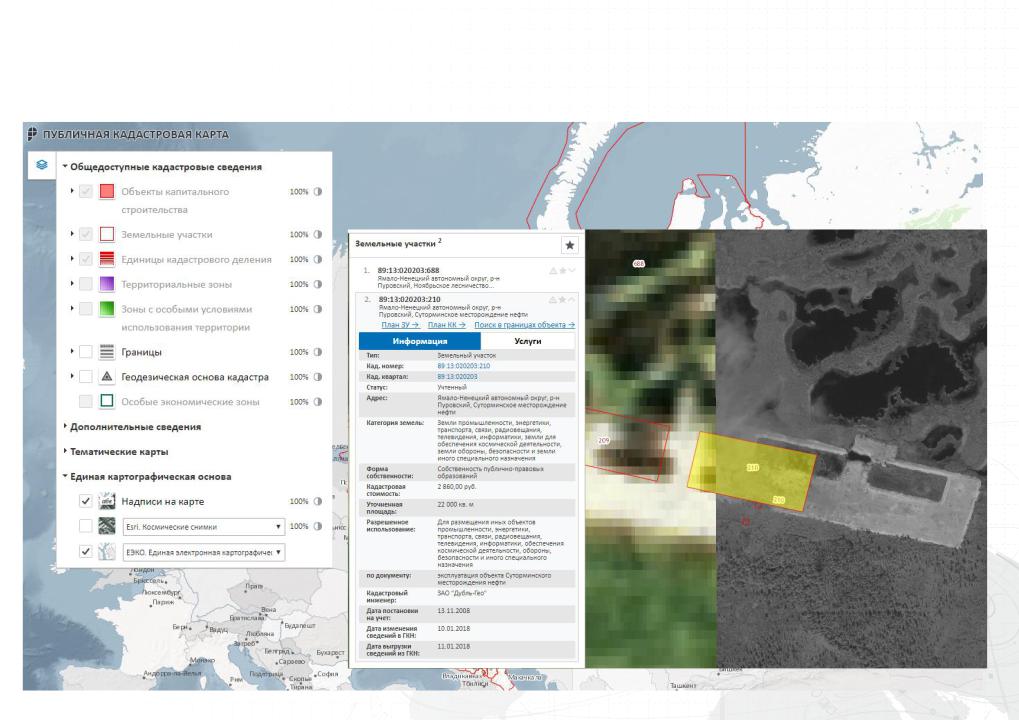
Task: Expand result 89:13:020203:688 with chevron
Action: tap(572, 270)
